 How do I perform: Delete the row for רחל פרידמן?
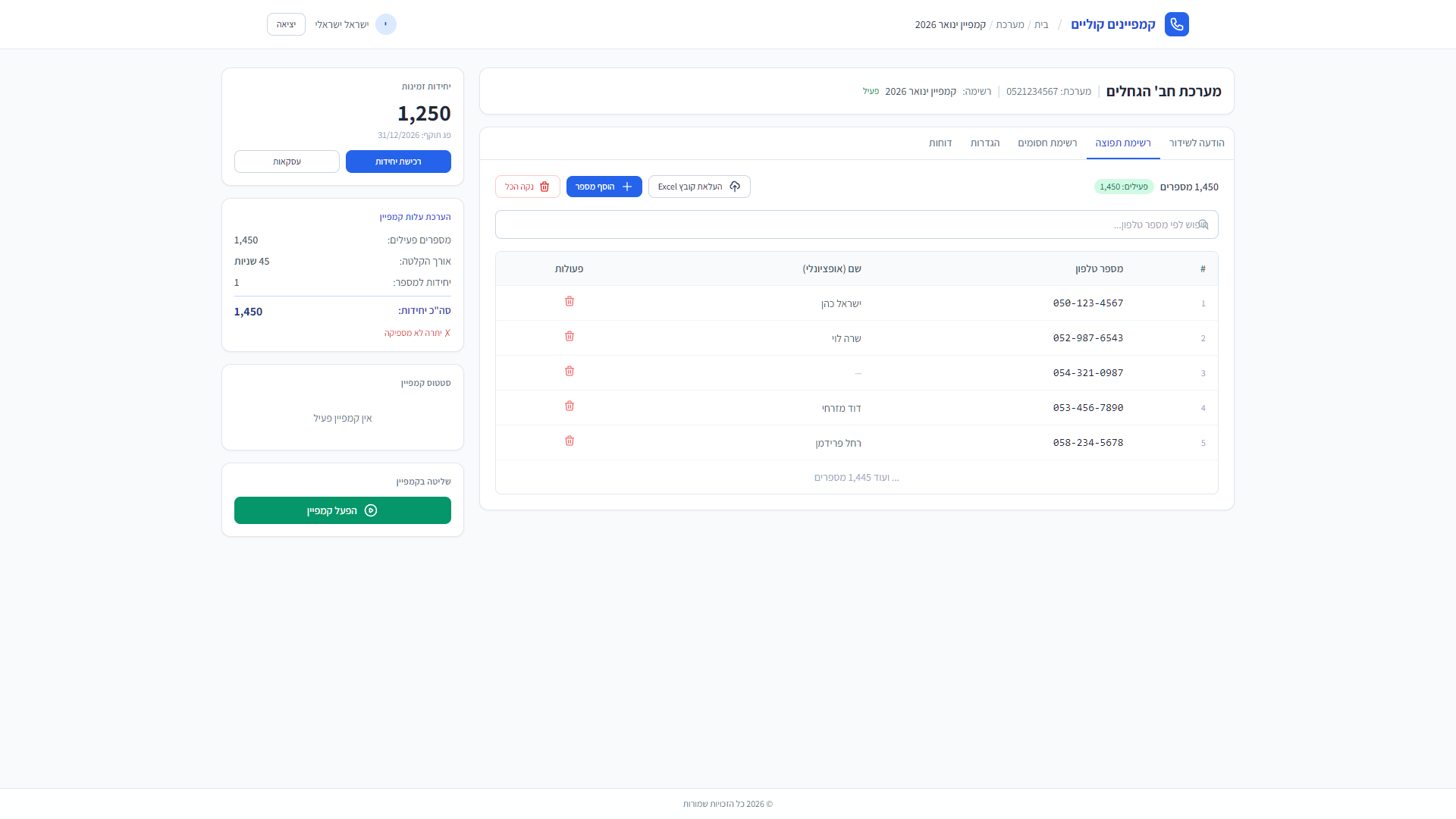[x=570, y=441]
